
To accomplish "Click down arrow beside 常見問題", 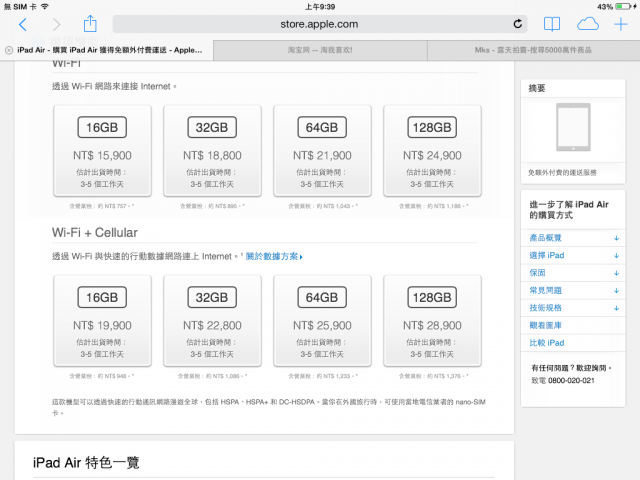I will click(616, 291).
